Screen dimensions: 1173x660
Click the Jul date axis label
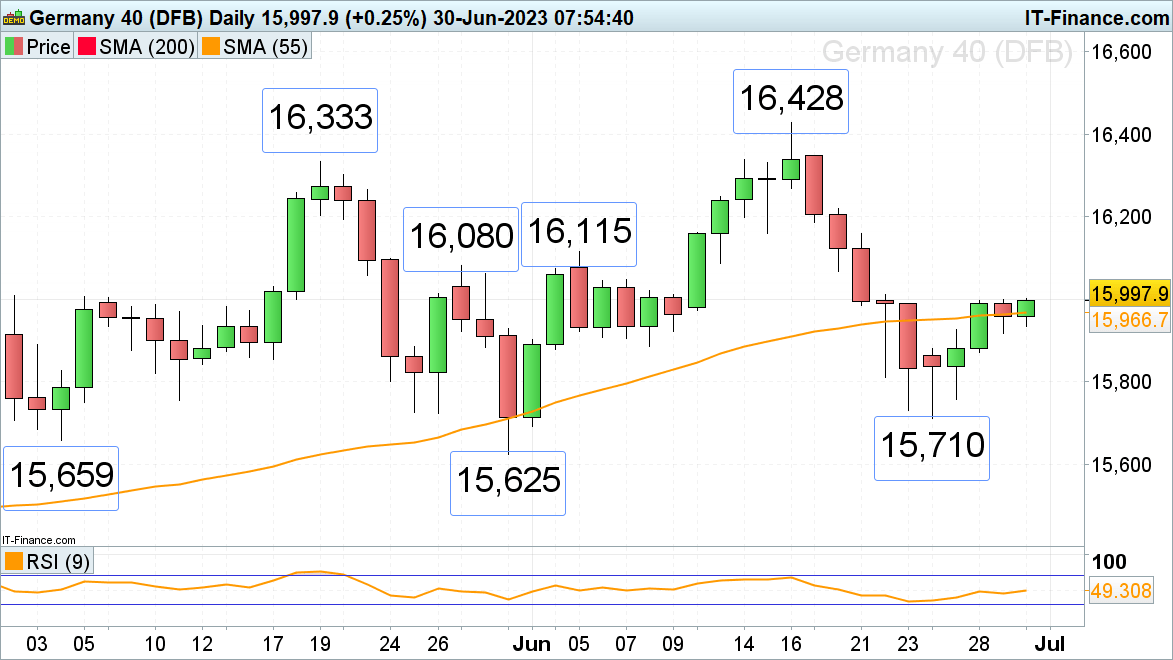tap(1050, 644)
